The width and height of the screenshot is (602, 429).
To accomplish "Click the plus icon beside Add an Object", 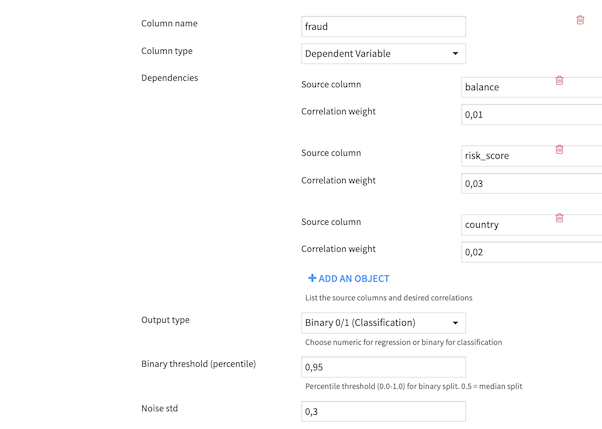I will [x=312, y=279].
